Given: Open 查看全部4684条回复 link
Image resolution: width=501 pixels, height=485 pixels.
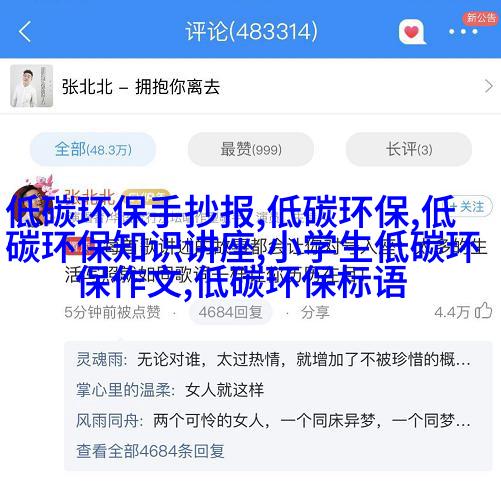Looking at the screenshot, I should [x=150, y=451].
